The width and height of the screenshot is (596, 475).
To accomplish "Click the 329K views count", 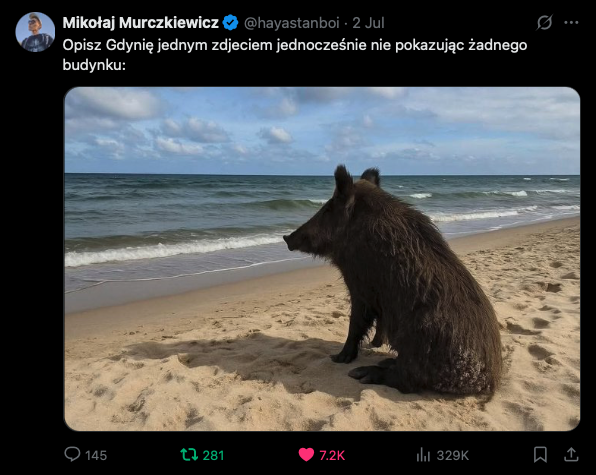I will [452, 455].
